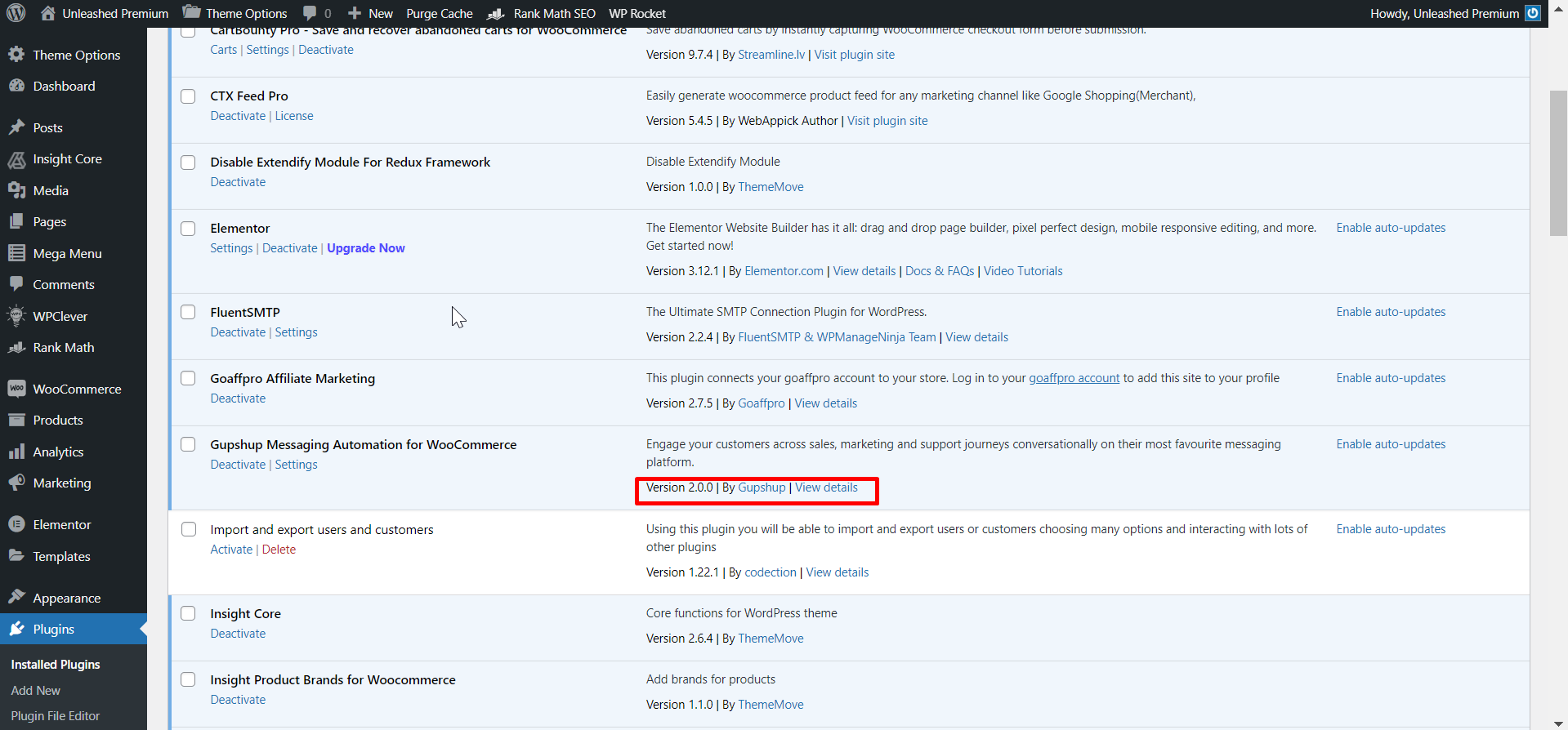Go to the WooCommerce menu label
Screen dimensions: 1568x730
77,389
